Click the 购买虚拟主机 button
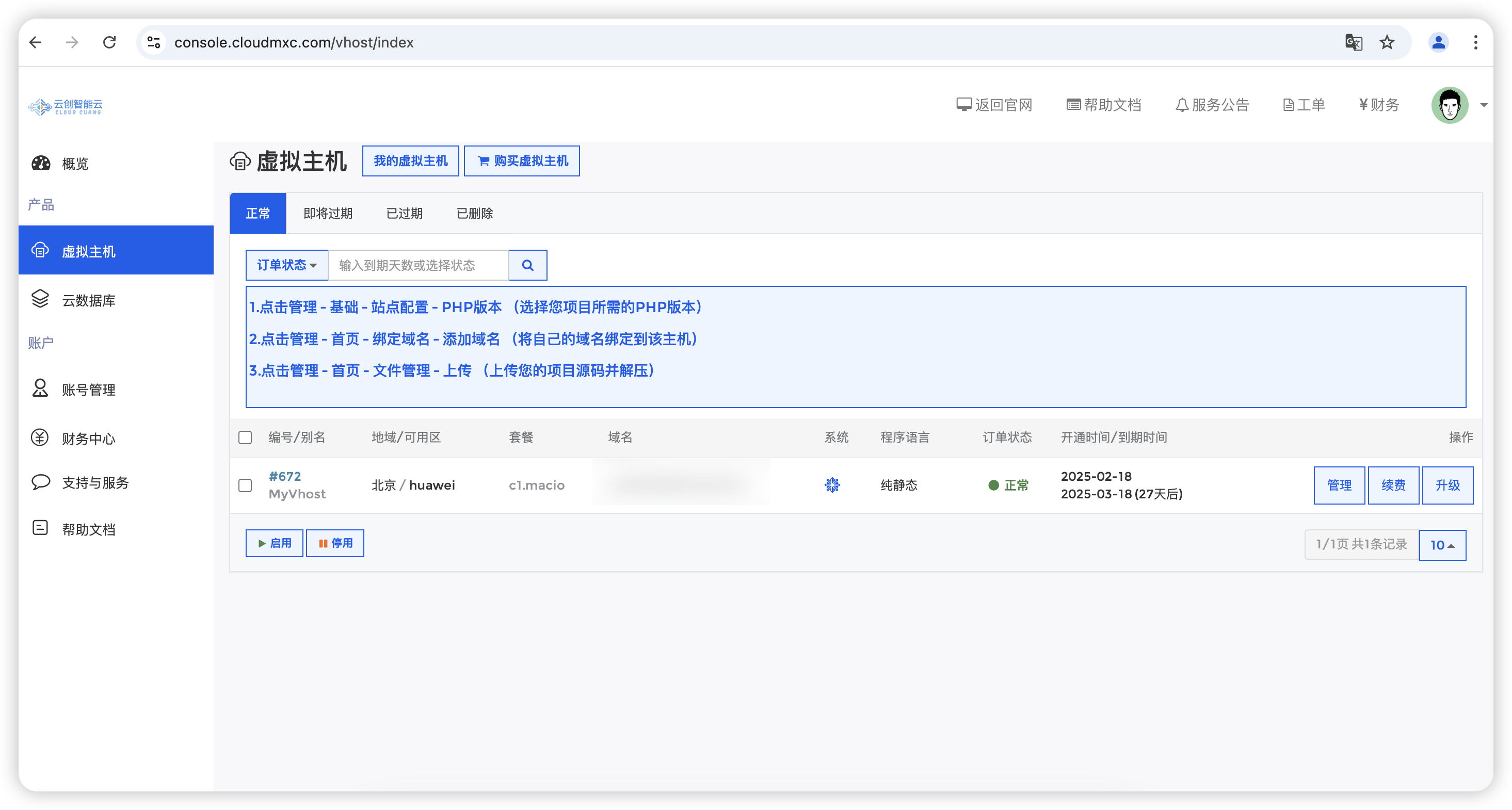 522,161
